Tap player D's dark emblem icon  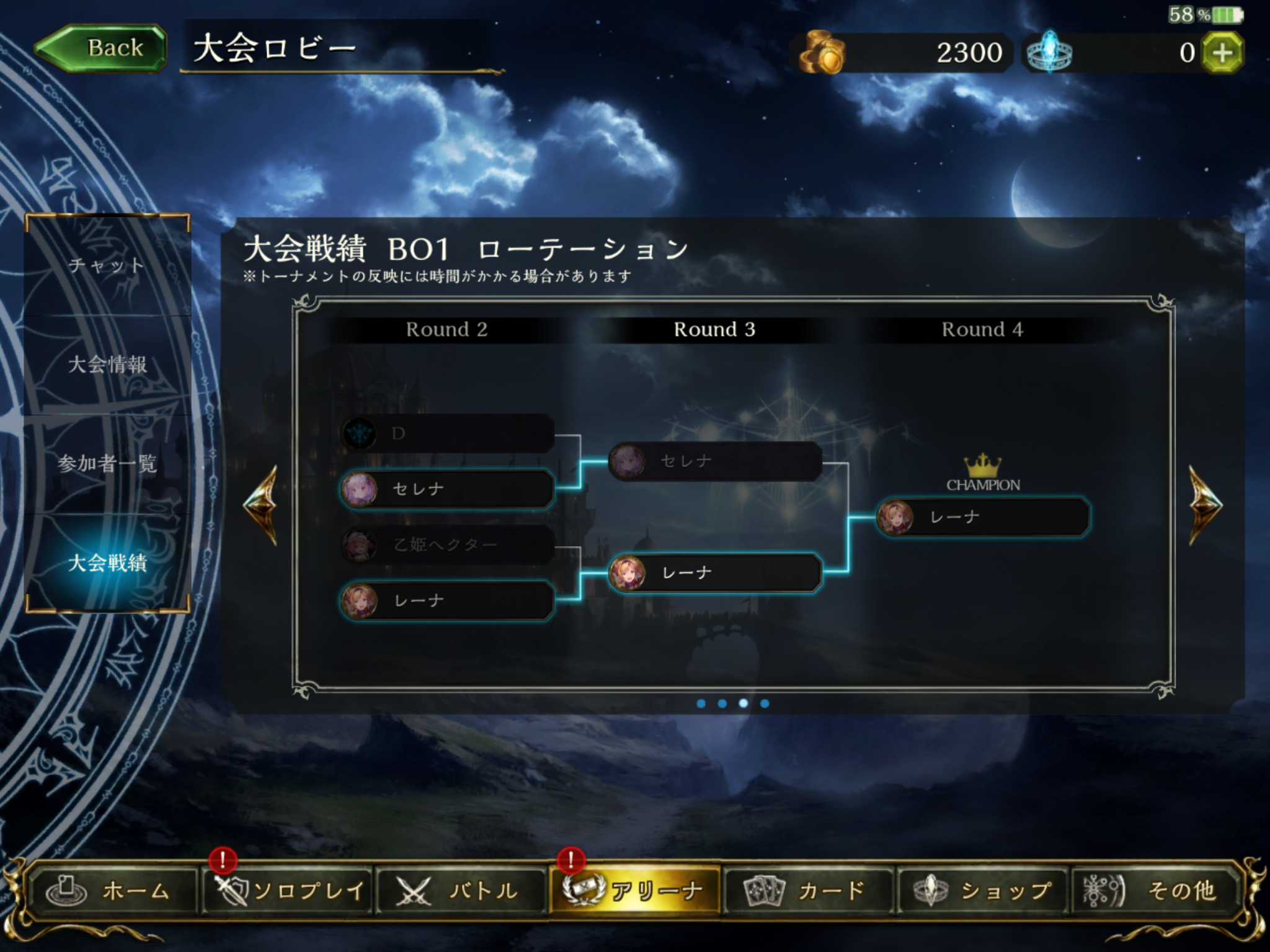(x=360, y=433)
